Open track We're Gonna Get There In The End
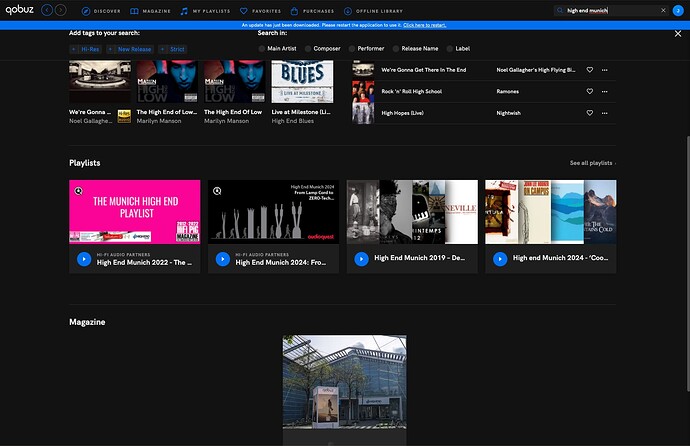The image size is (690, 446). point(423,69)
